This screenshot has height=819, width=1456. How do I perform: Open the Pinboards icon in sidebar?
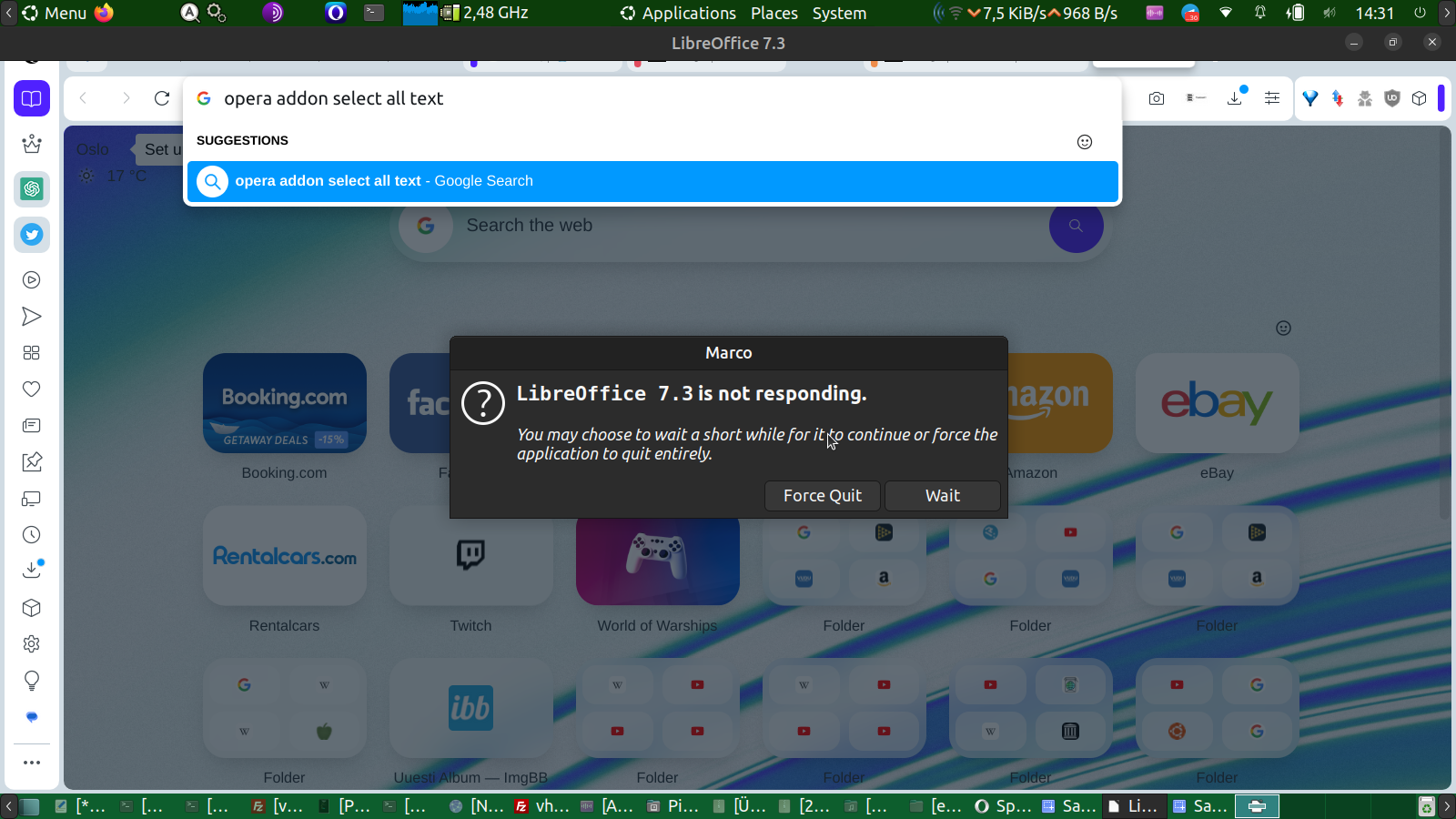[x=32, y=462]
